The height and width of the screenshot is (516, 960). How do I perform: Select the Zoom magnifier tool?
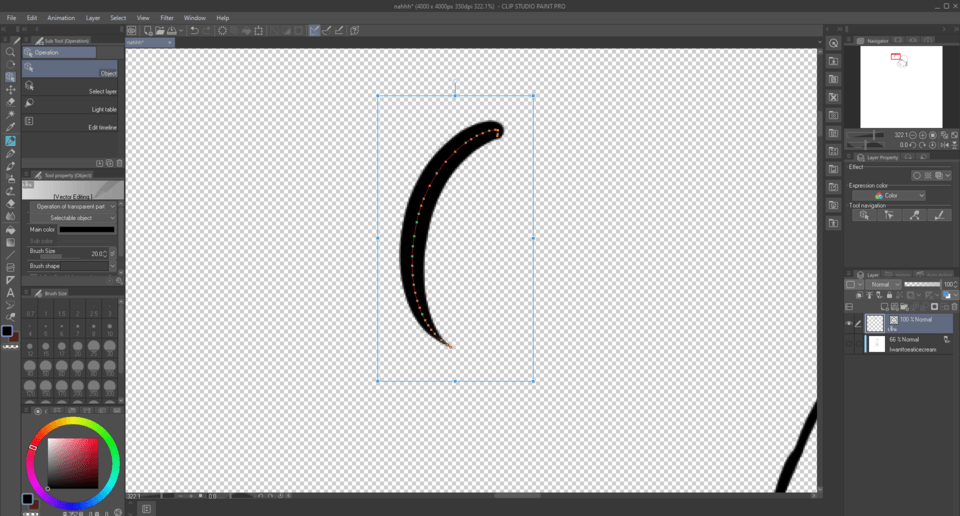10,52
